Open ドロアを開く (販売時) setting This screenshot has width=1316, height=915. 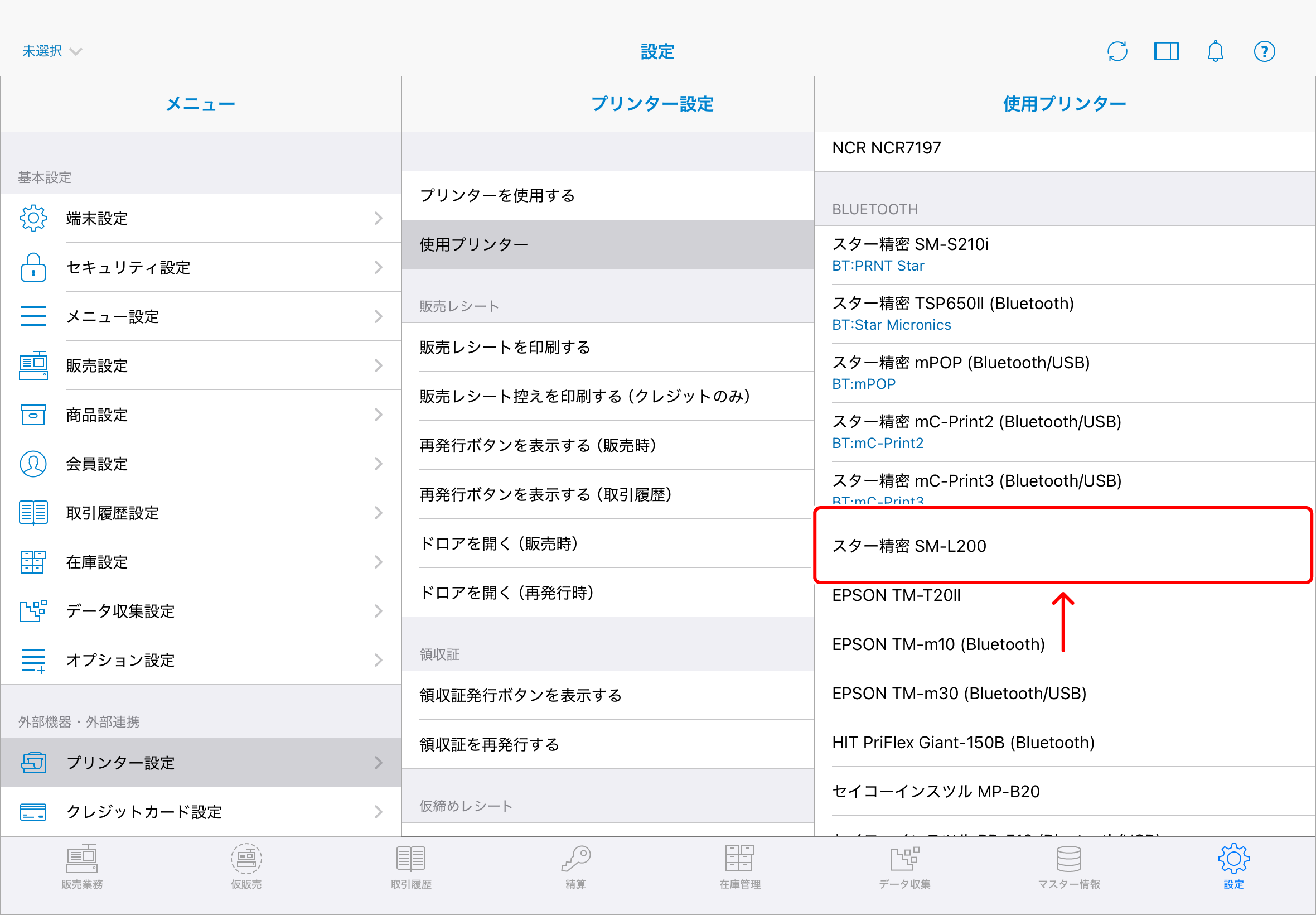(608, 543)
